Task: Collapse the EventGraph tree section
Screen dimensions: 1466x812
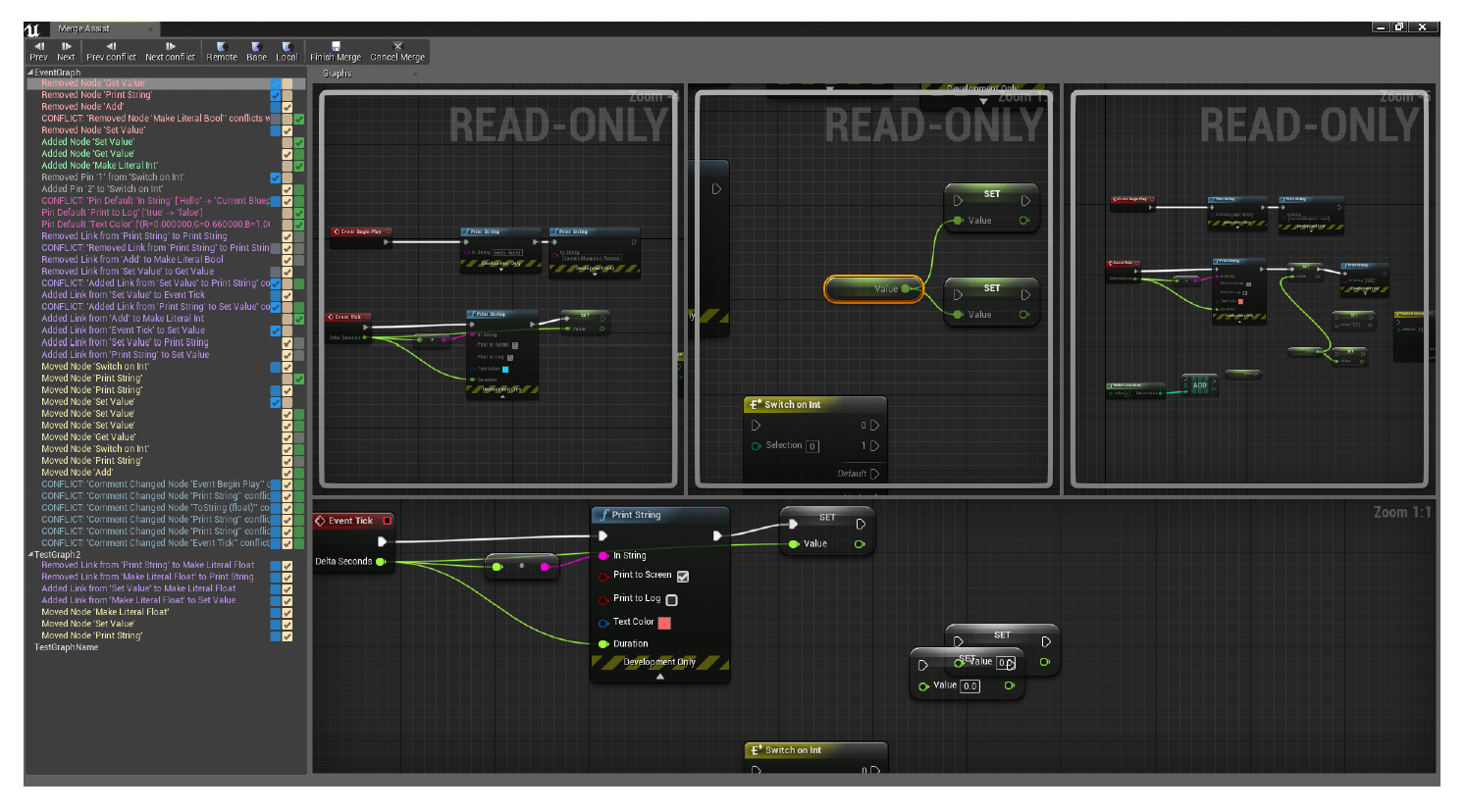Action: tap(30, 73)
